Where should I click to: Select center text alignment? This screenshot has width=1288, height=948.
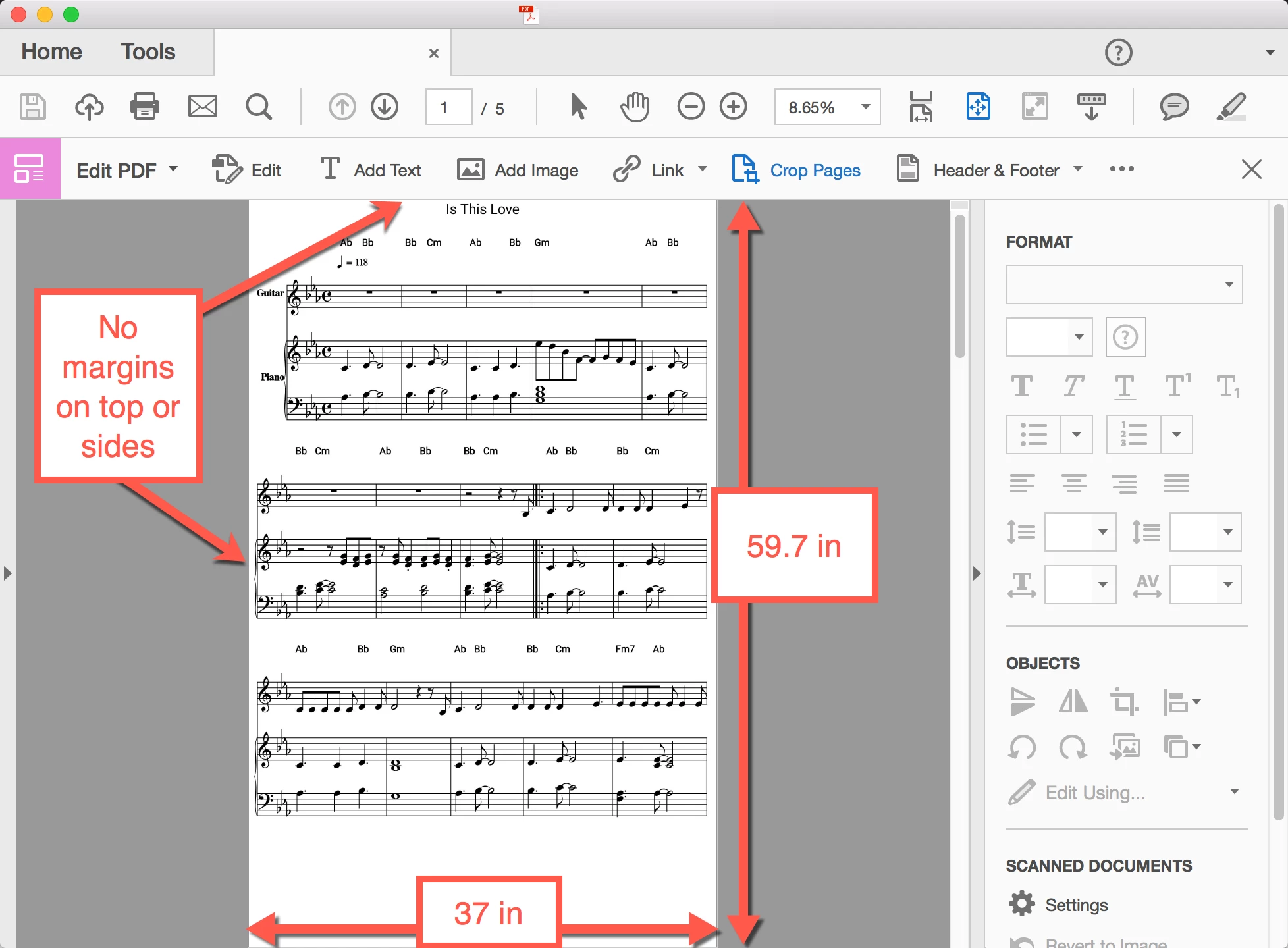coord(1073,484)
